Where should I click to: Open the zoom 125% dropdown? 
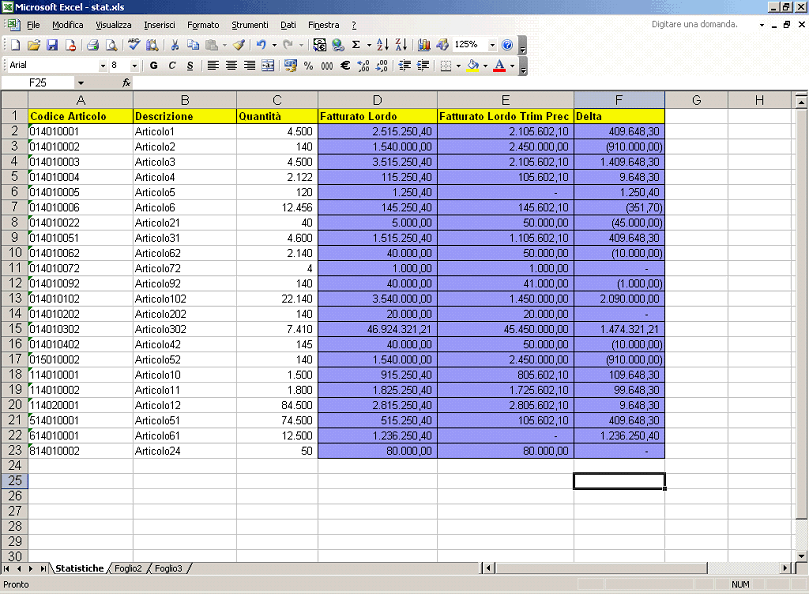(x=492, y=45)
